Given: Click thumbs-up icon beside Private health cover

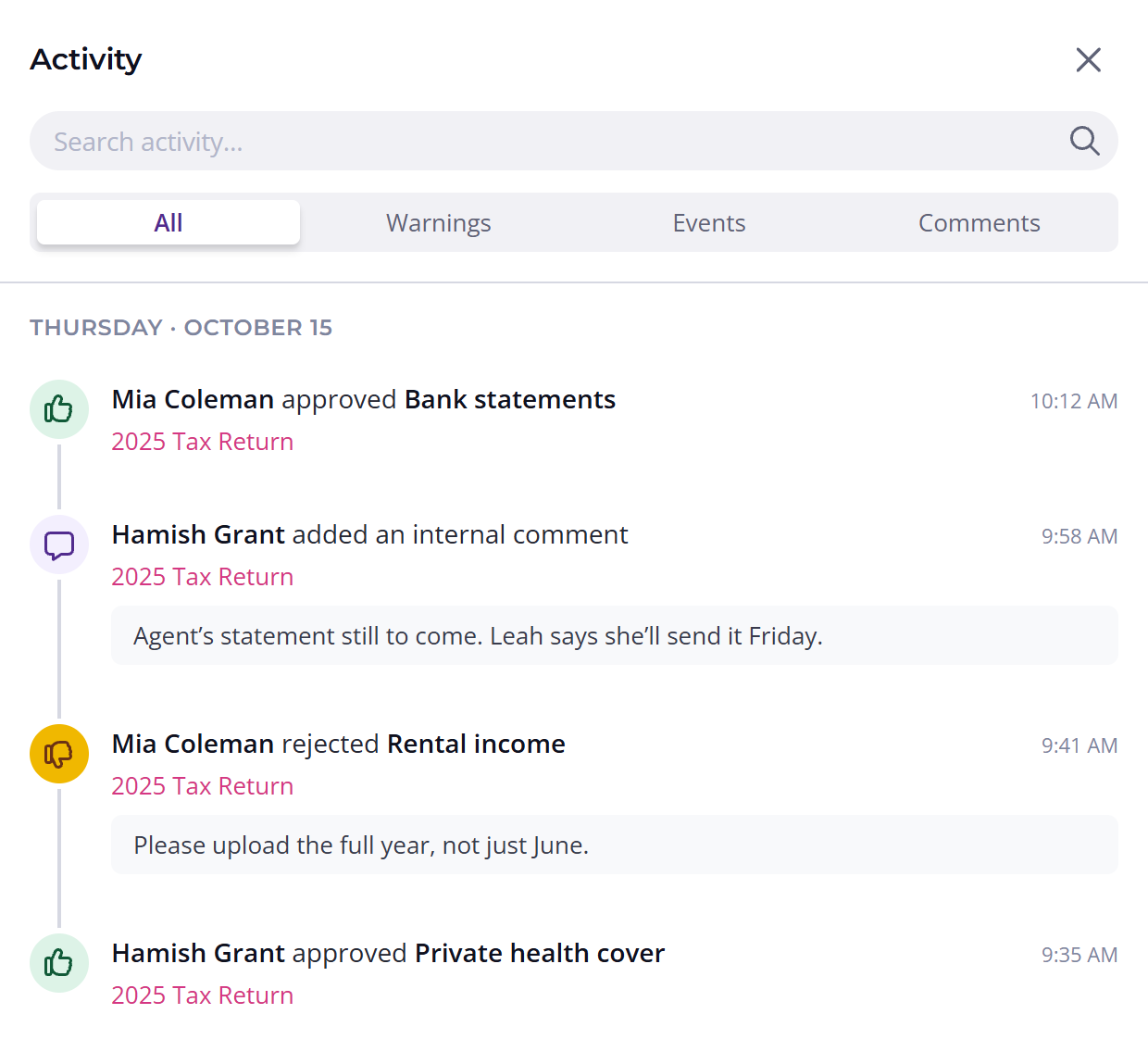Looking at the screenshot, I should pyautogui.click(x=59, y=963).
